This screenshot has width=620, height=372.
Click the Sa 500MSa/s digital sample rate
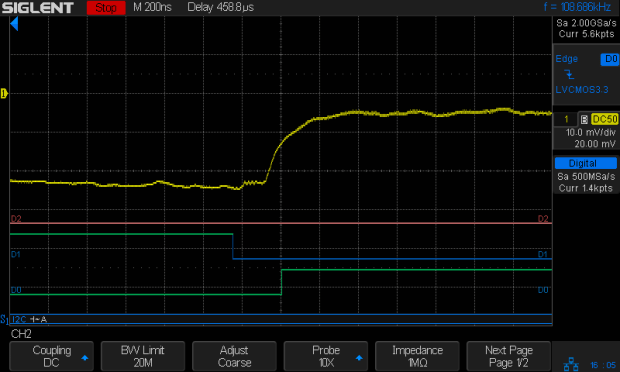[586, 176]
